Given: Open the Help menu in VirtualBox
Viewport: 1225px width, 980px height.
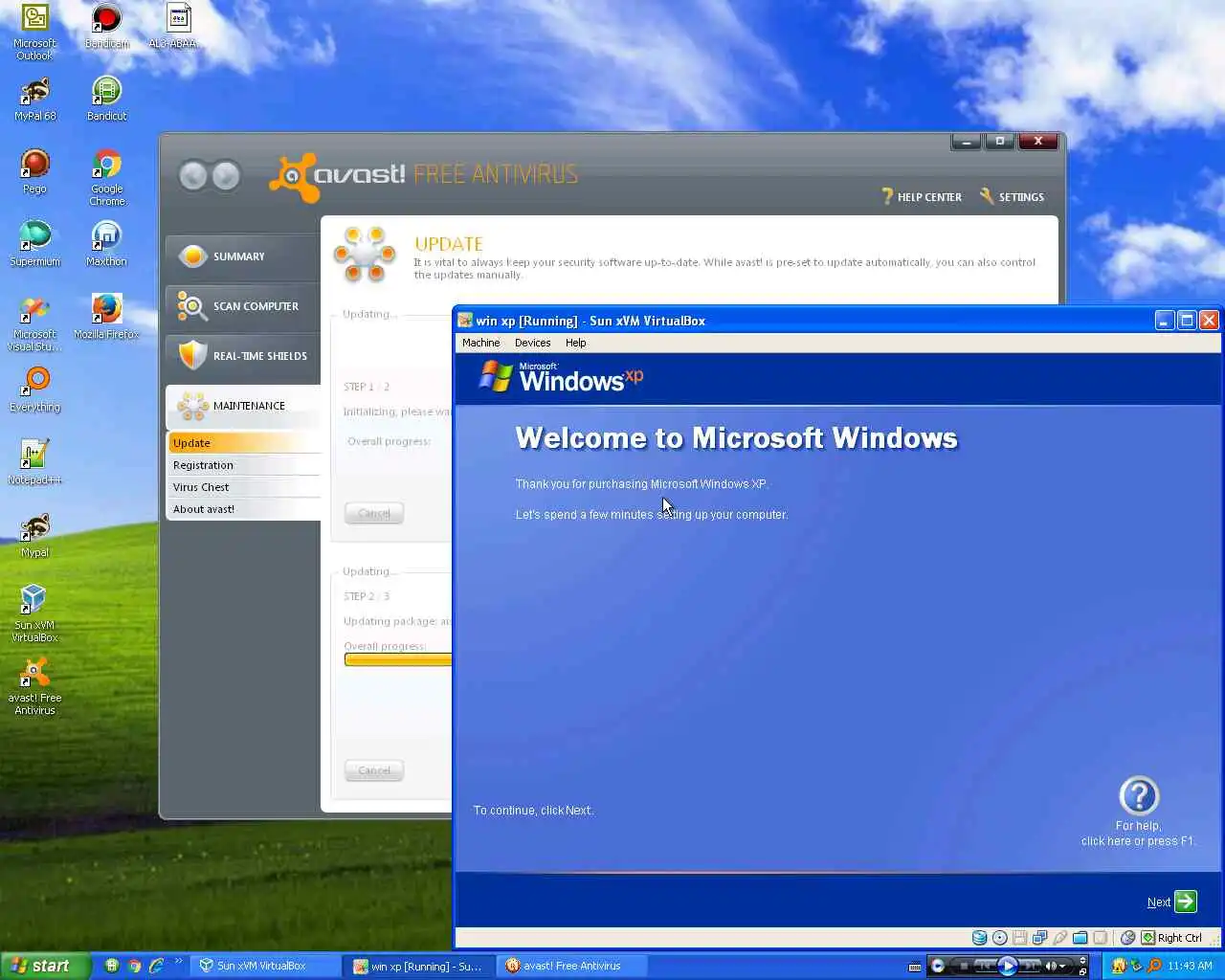Looking at the screenshot, I should [575, 343].
